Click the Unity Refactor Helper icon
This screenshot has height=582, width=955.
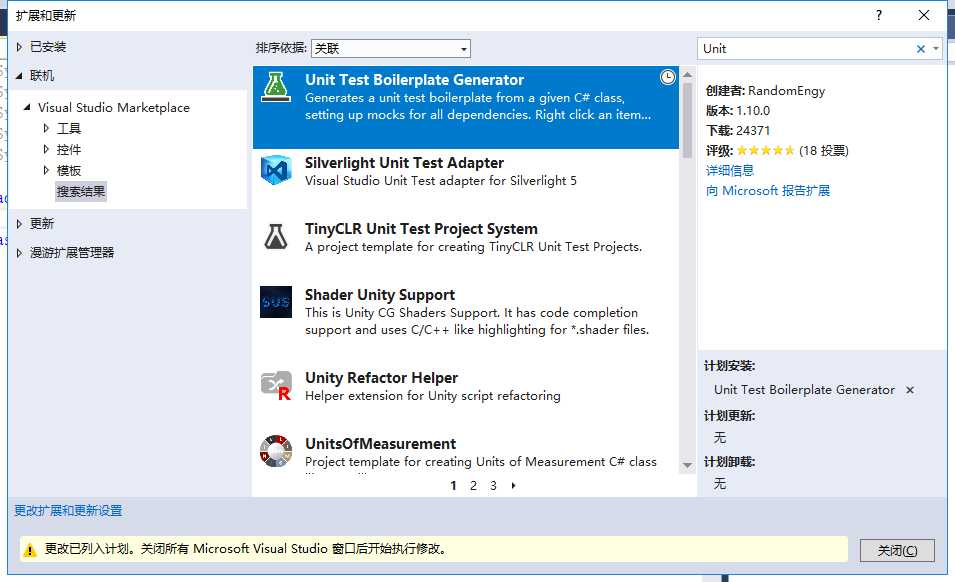(276, 385)
